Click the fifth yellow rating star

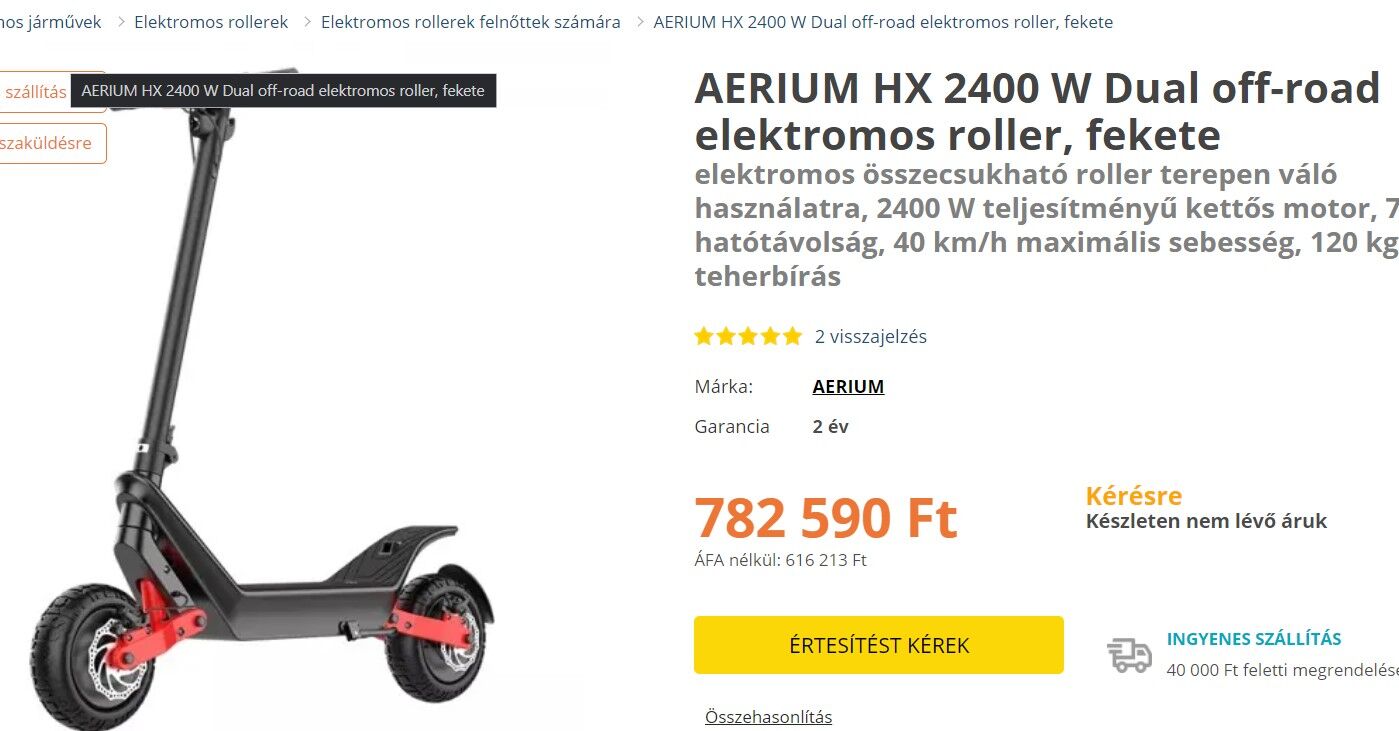(792, 336)
